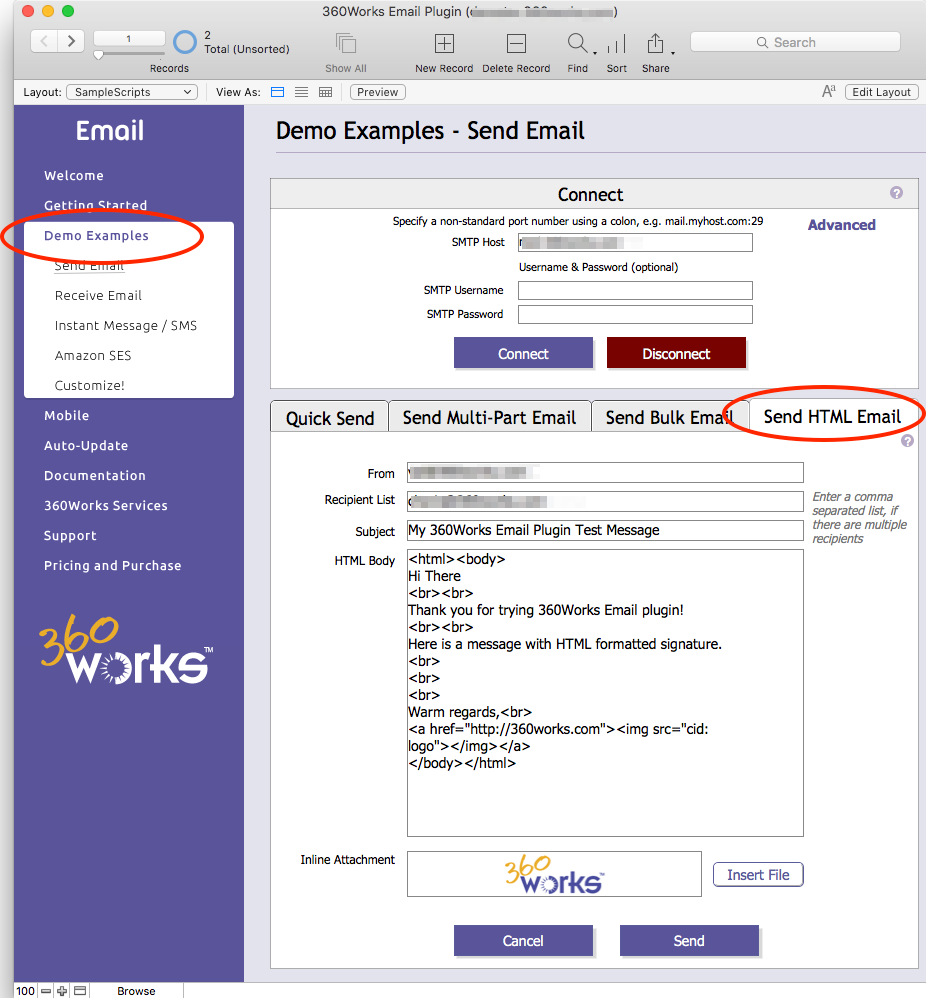This screenshot has width=926, height=998.
Task: Click the Preview button
Action: (x=377, y=92)
